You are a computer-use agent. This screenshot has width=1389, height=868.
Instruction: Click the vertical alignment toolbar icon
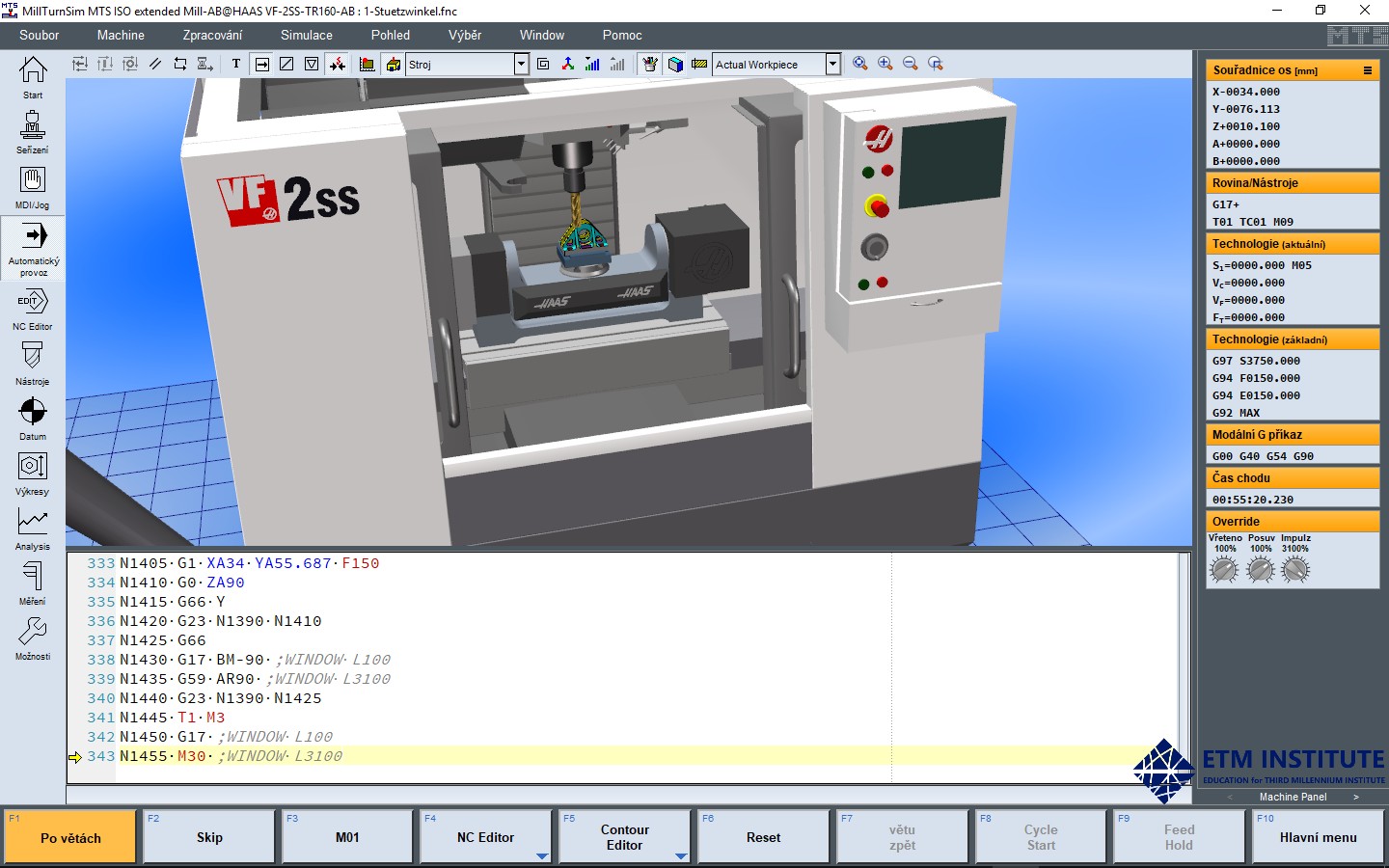pyautogui.click(x=105, y=64)
